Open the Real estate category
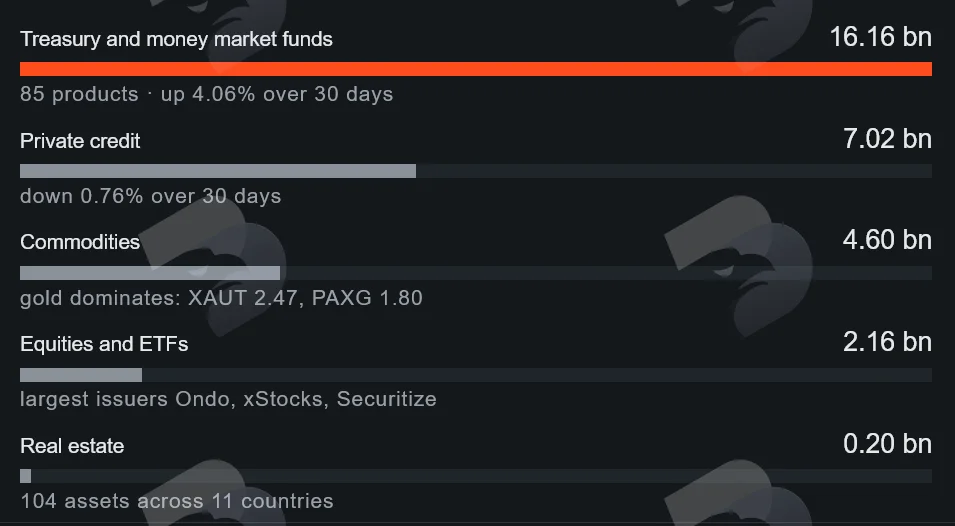Image resolution: width=955 pixels, height=526 pixels. (x=72, y=446)
